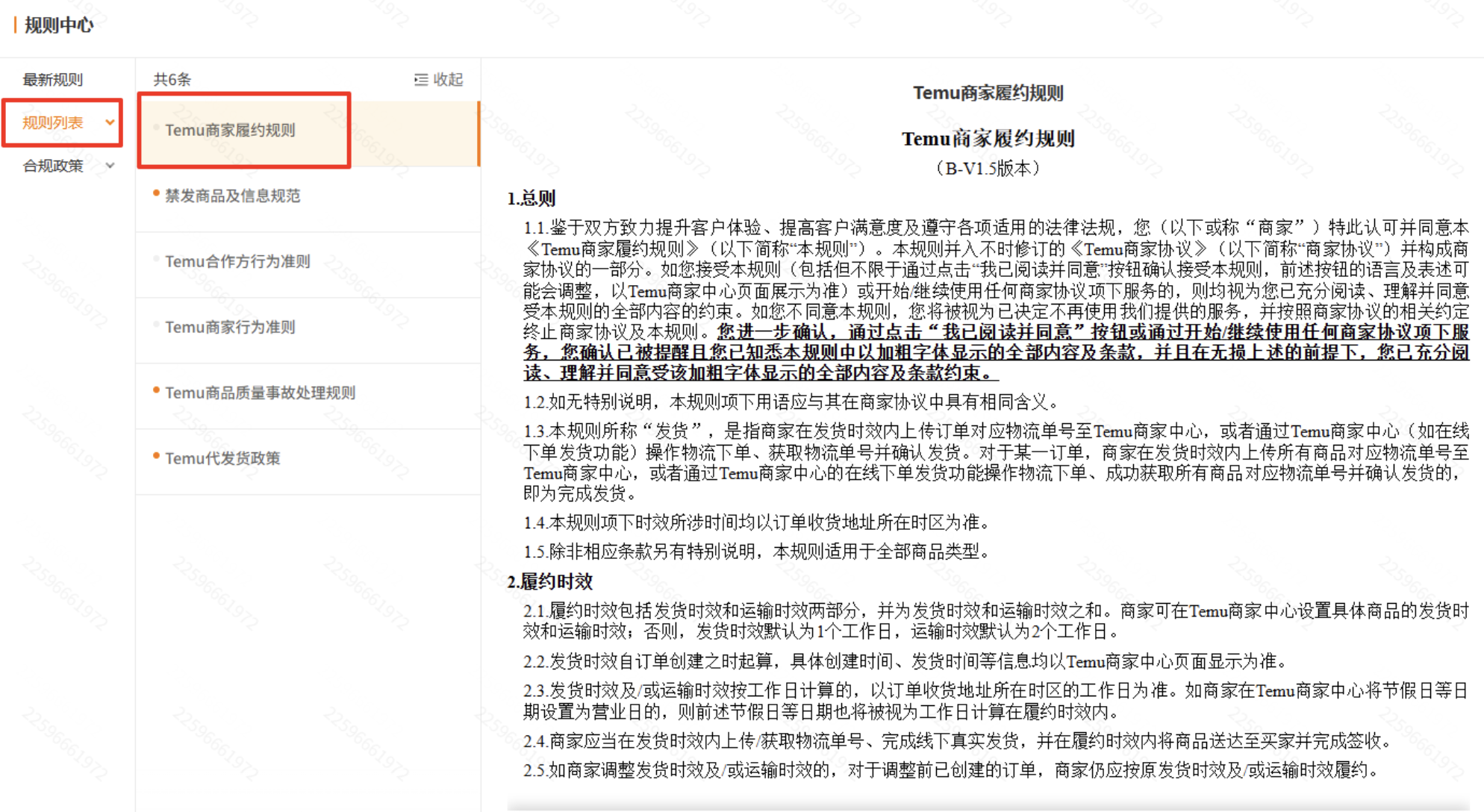The height and width of the screenshot is (812, 1484).
Task: Select 最新规则 in the sidebar
Action: pyautogui.click(x=52, y=79)
